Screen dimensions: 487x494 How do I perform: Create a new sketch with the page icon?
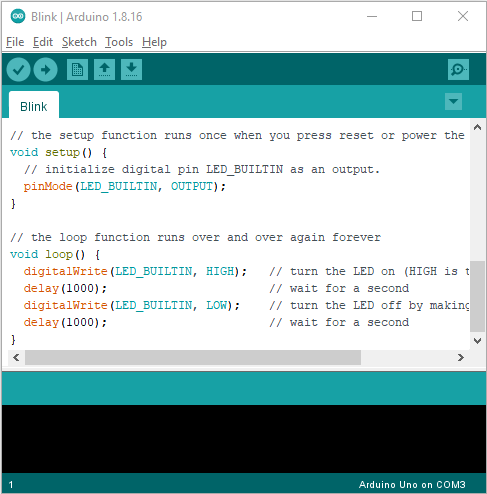[x=77, y=70]
